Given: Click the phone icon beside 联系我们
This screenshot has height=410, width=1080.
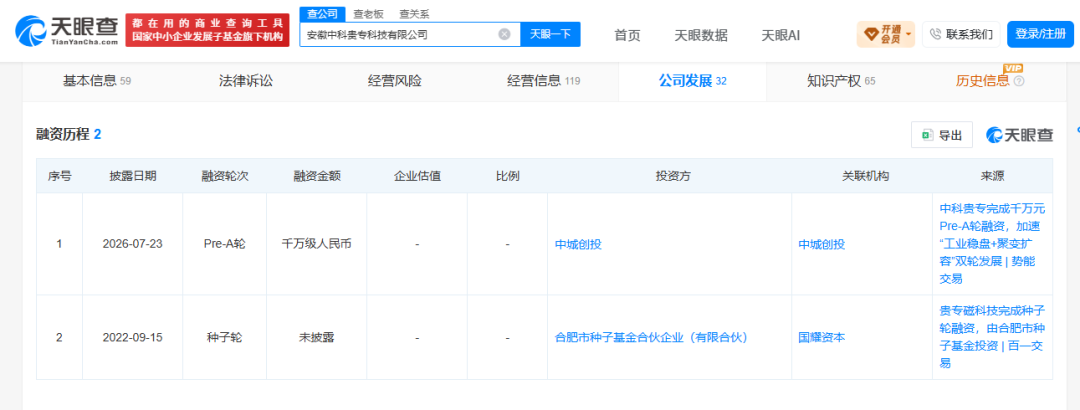Looking at the screenshot, I should pos(936,34).
